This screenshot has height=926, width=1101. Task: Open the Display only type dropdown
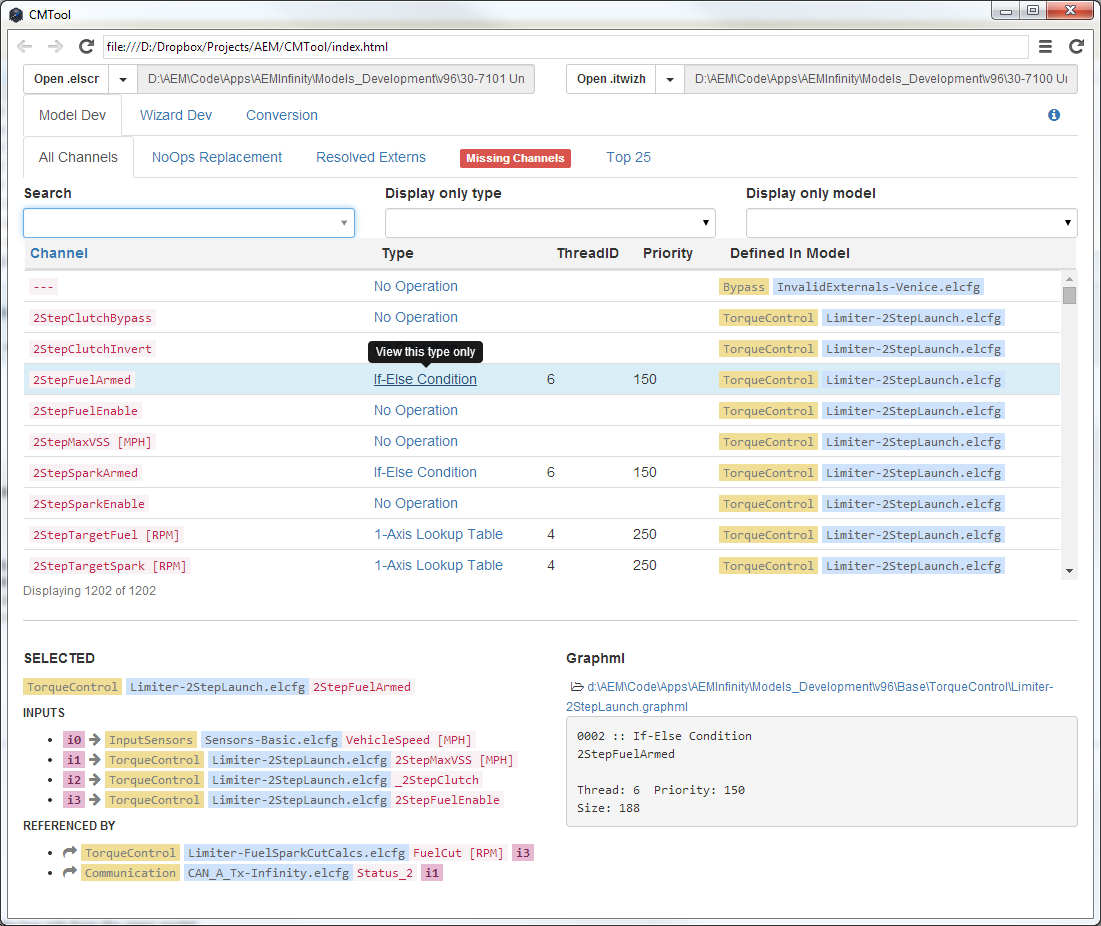coord(550,223)
